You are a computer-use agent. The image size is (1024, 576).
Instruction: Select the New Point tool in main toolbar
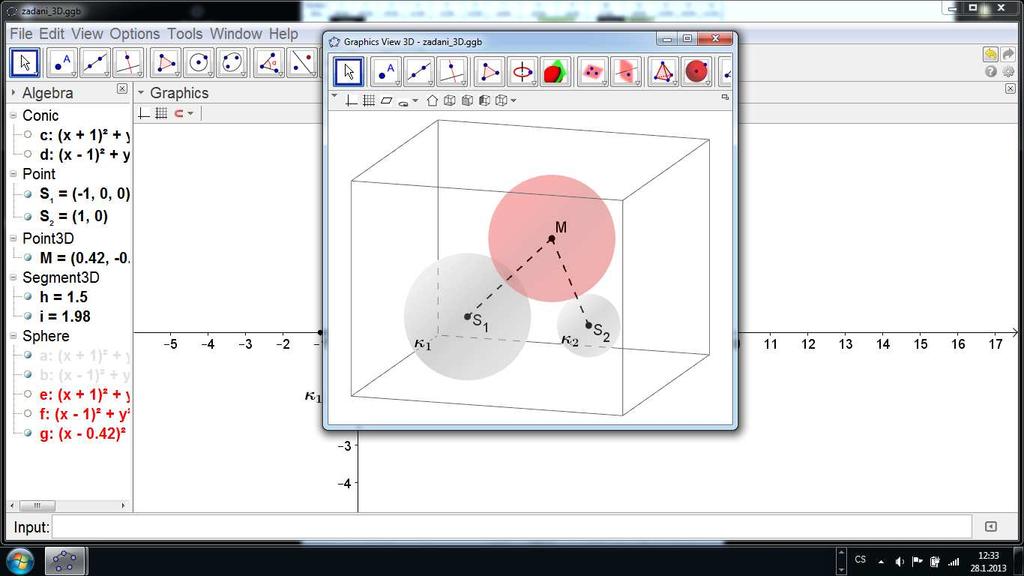pyautogui.click(x=62, y=63)
